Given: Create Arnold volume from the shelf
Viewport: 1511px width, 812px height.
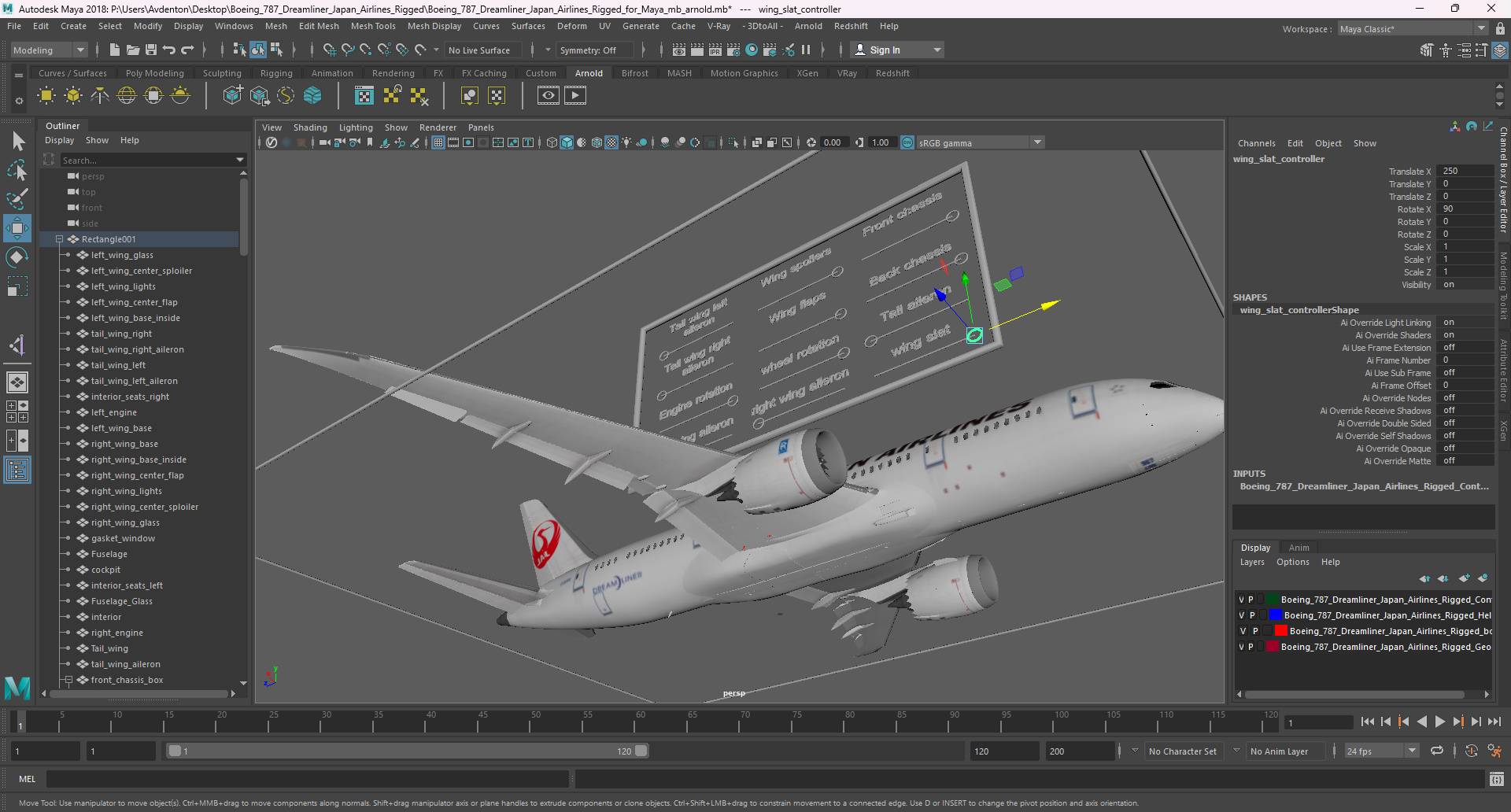Looking at the screenshot, I should (312, 96).
